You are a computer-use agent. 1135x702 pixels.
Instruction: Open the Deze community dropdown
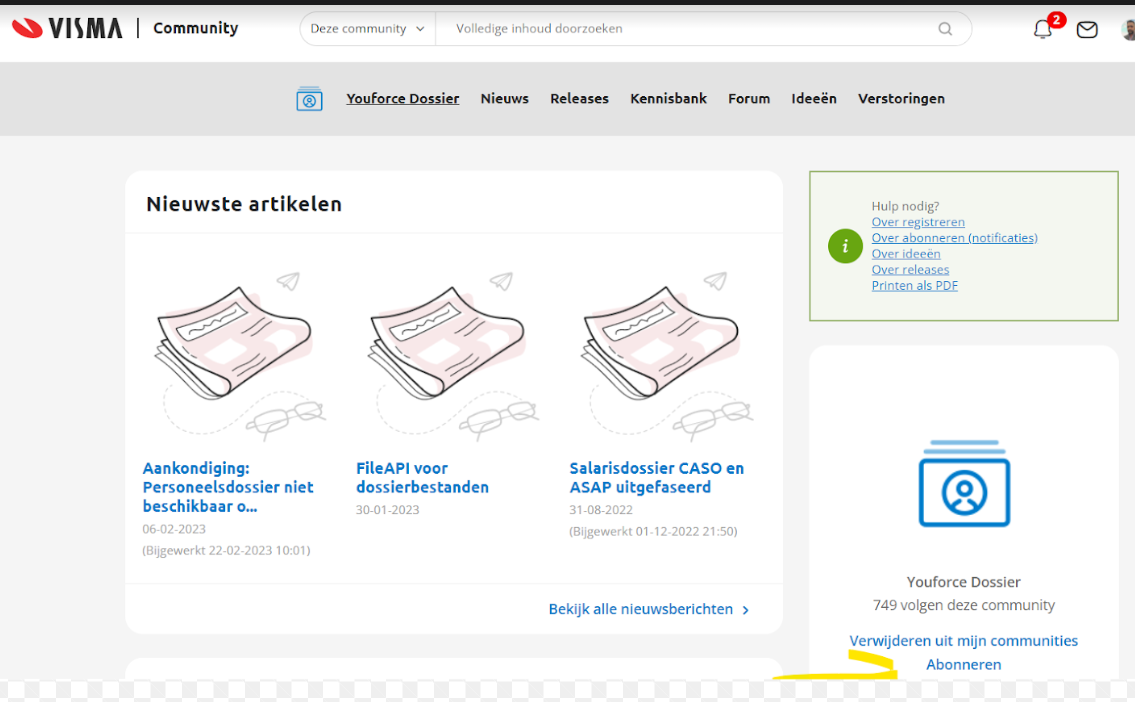[366, 29]
